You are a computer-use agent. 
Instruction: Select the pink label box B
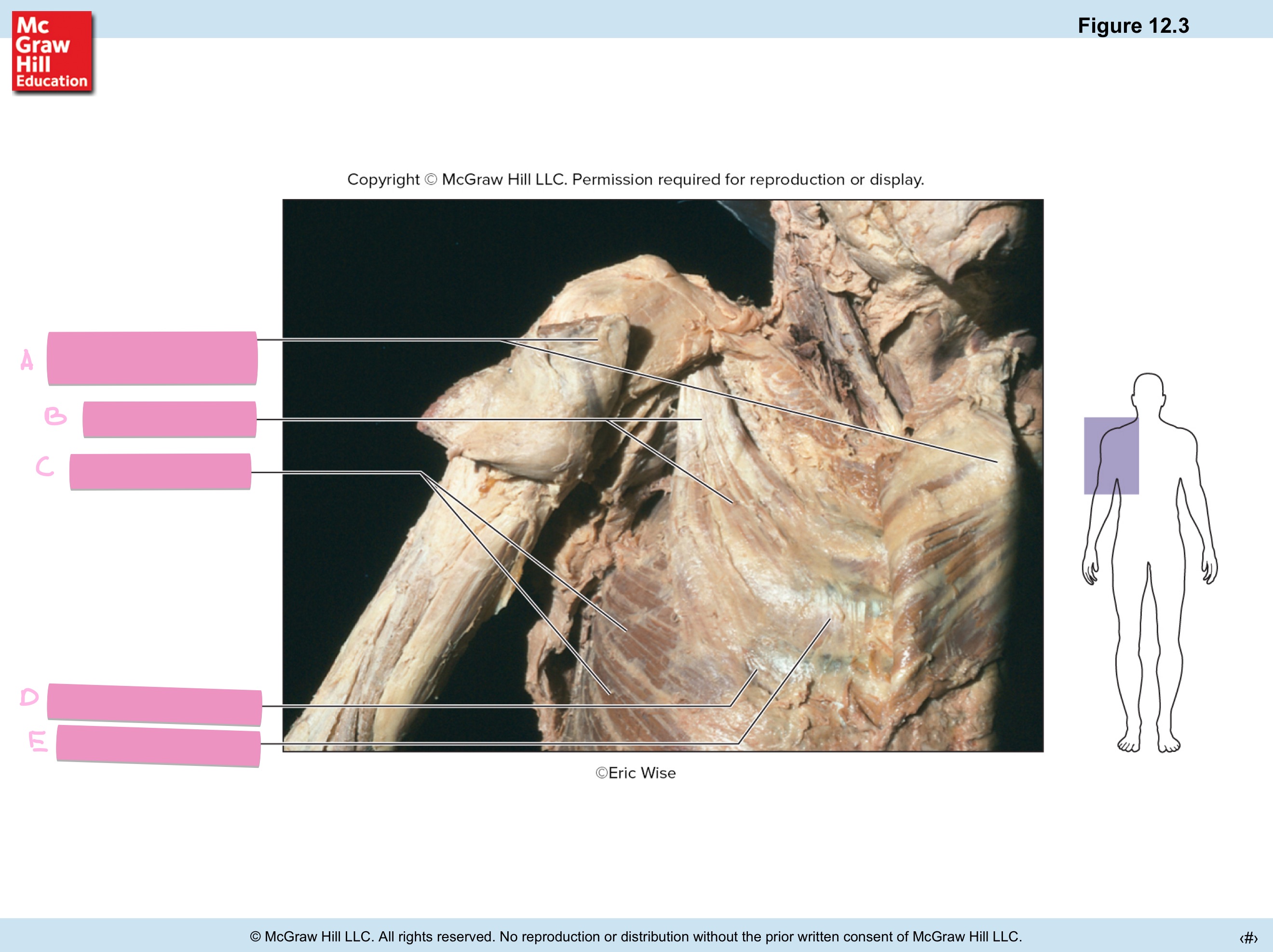170,419
